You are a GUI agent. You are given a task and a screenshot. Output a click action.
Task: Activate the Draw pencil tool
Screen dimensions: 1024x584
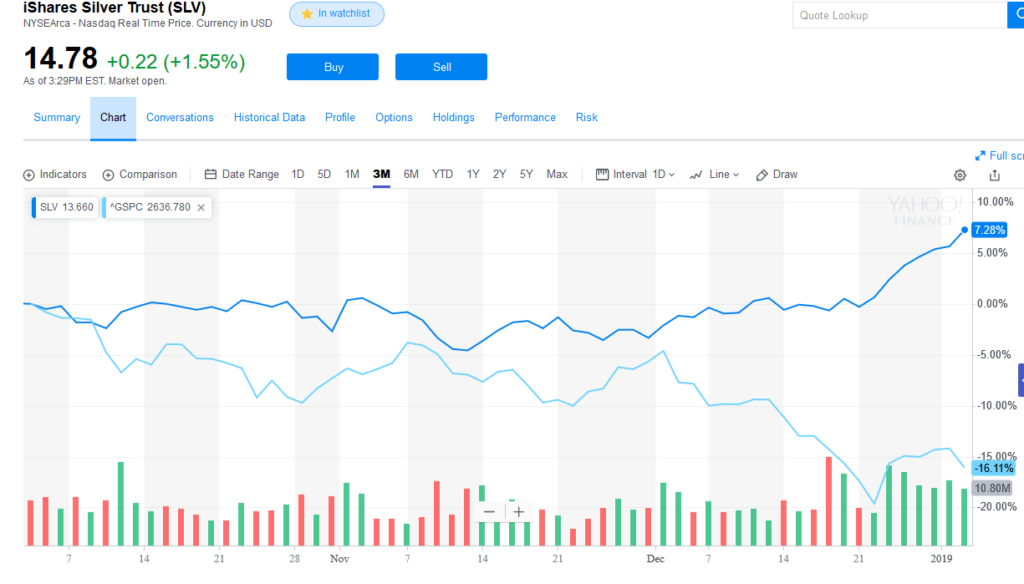[777, 174]
